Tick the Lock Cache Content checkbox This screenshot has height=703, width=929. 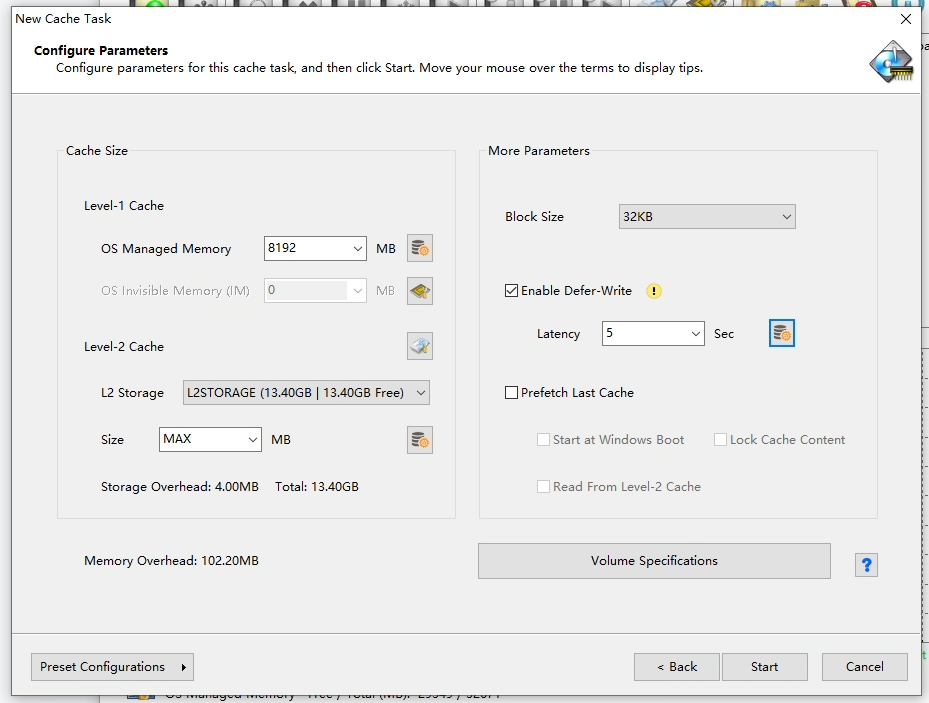[x=720, y=440]
